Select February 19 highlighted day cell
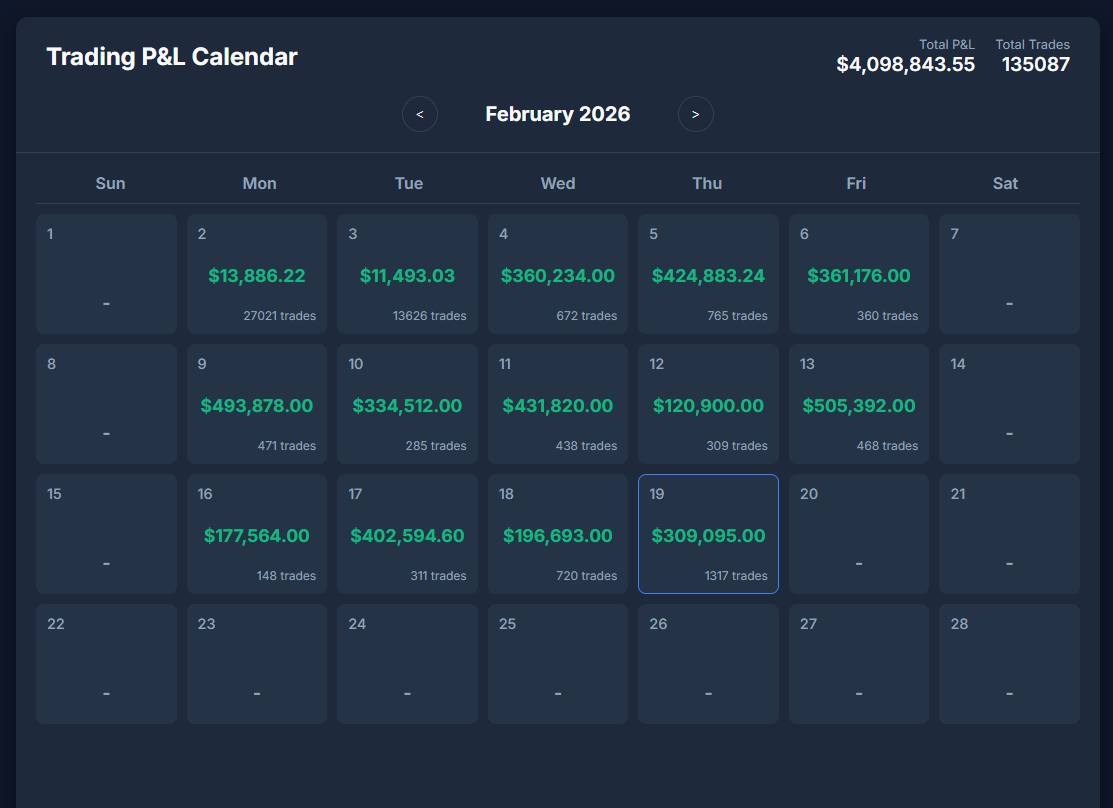Screen dimensions: 1113x808 (708, 534)
